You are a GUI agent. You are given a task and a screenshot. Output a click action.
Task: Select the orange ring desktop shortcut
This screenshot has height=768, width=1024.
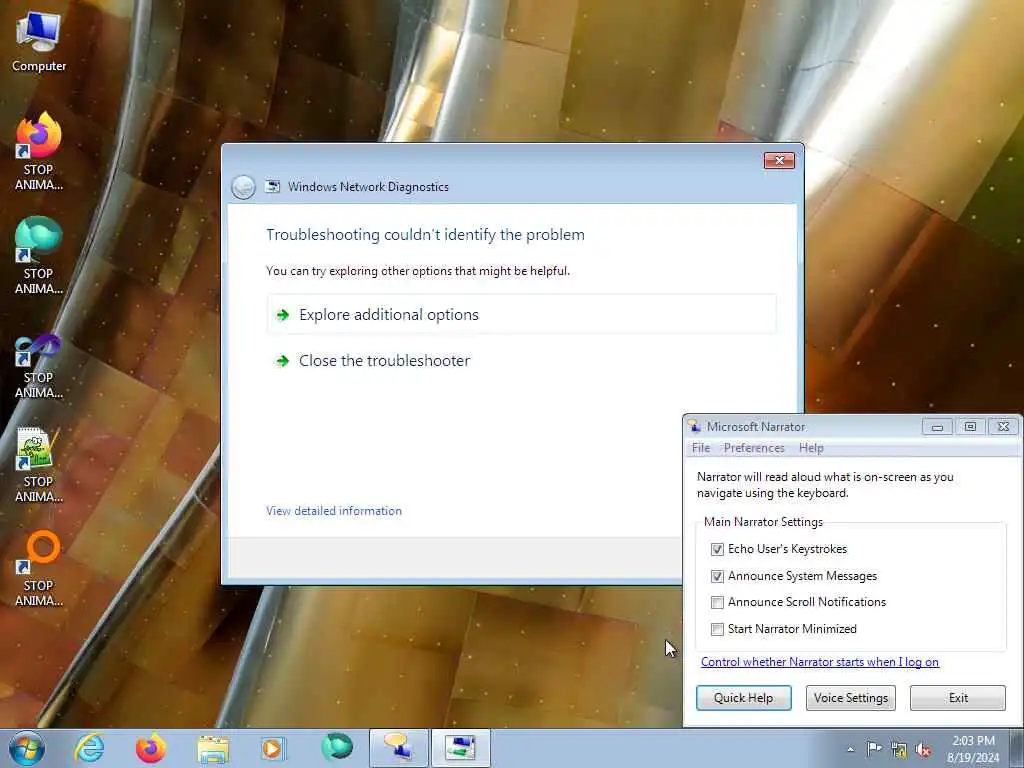point(39,568)
